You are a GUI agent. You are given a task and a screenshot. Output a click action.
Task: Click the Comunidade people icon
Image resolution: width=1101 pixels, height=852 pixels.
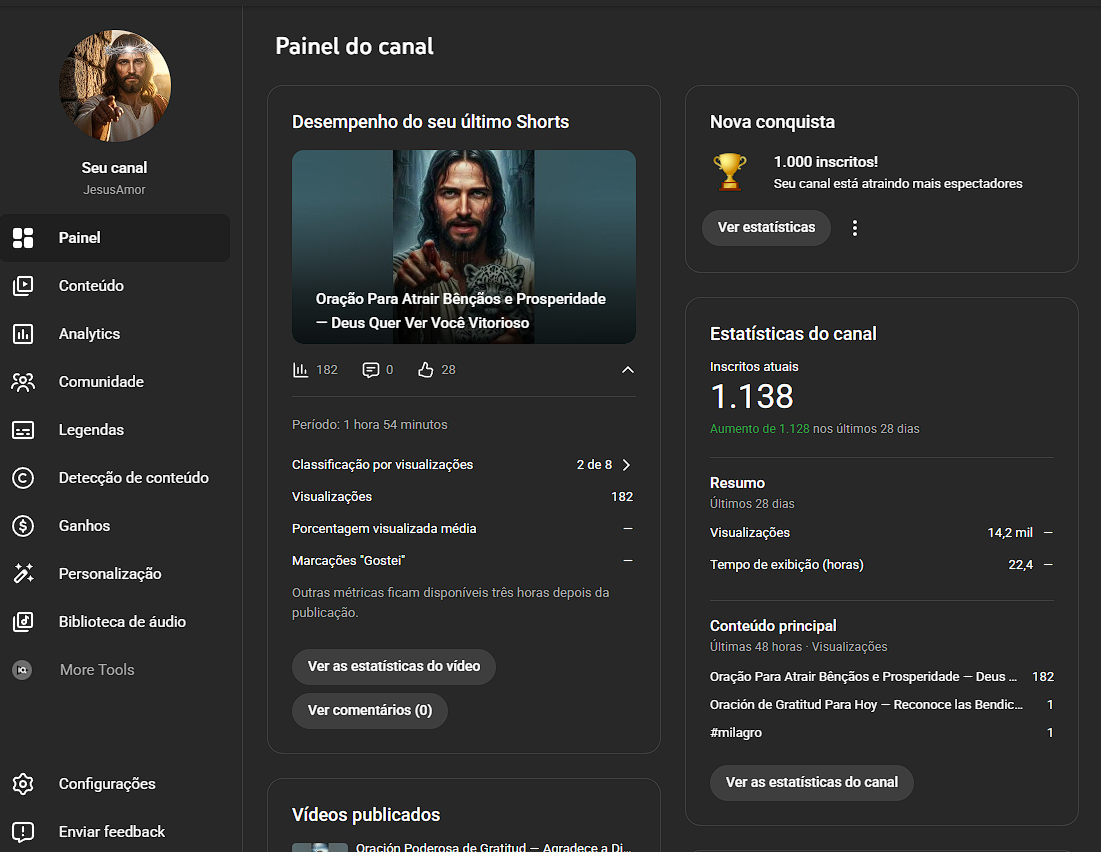pyautogui.click(x=22, y=382)
